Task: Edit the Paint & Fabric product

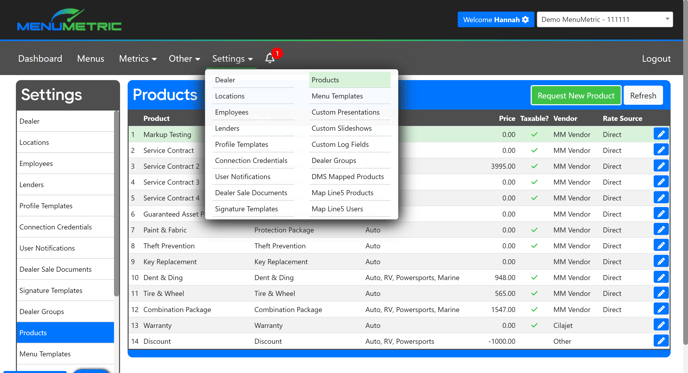Action: pyautogui.click(x=661, y=230)
